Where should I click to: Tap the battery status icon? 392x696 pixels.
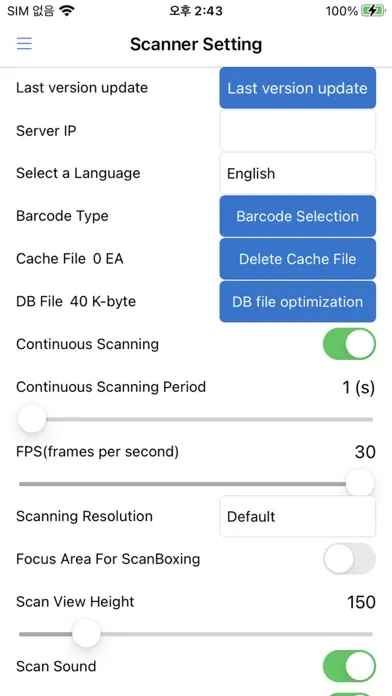[373, 11]
